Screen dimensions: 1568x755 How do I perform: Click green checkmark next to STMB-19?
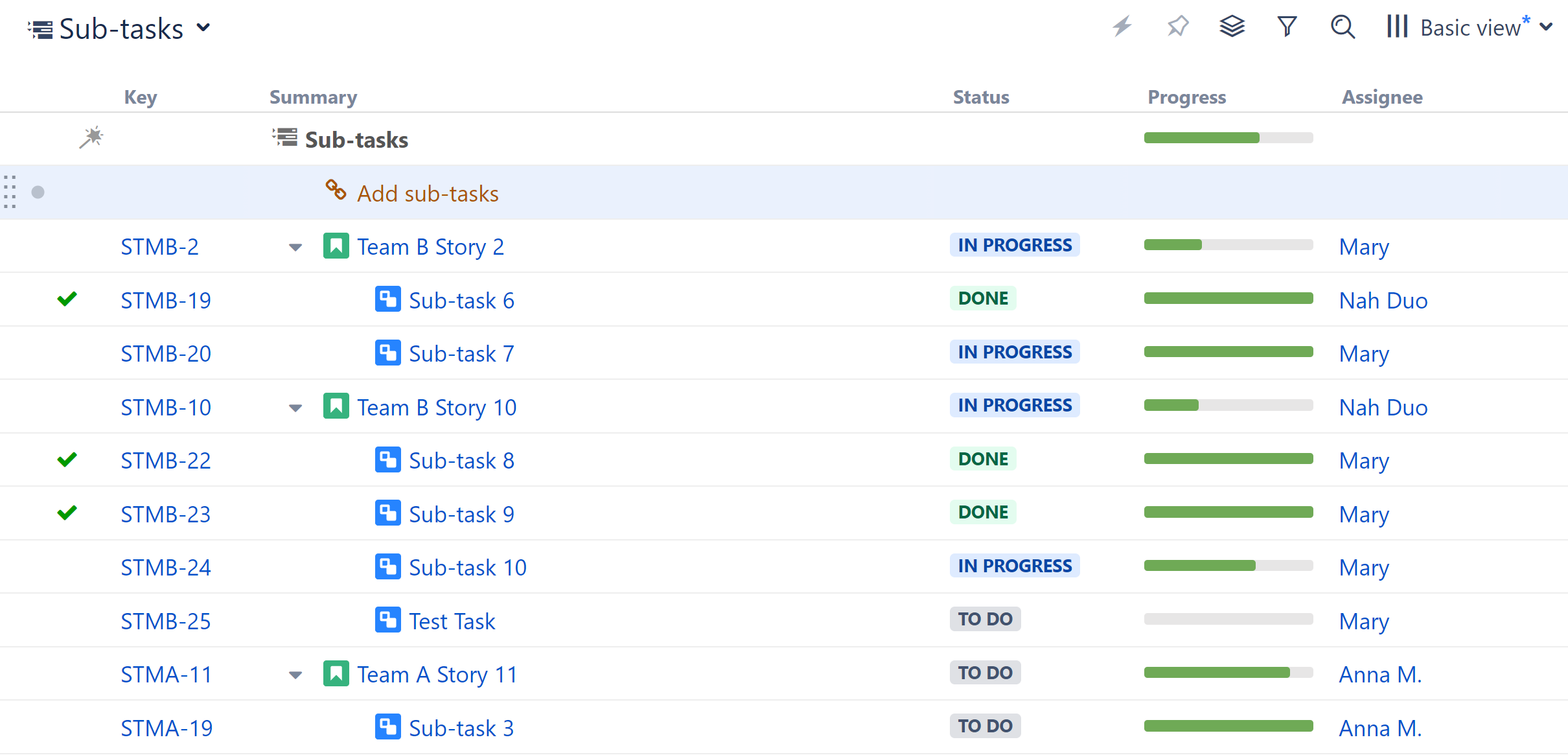[67, 299]
